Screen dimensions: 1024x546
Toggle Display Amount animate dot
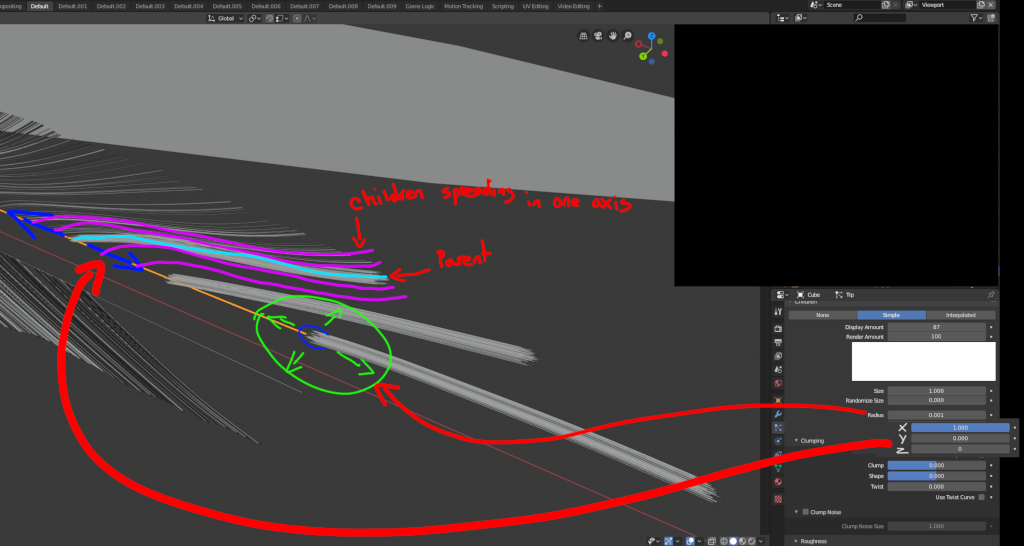(991, 327)
